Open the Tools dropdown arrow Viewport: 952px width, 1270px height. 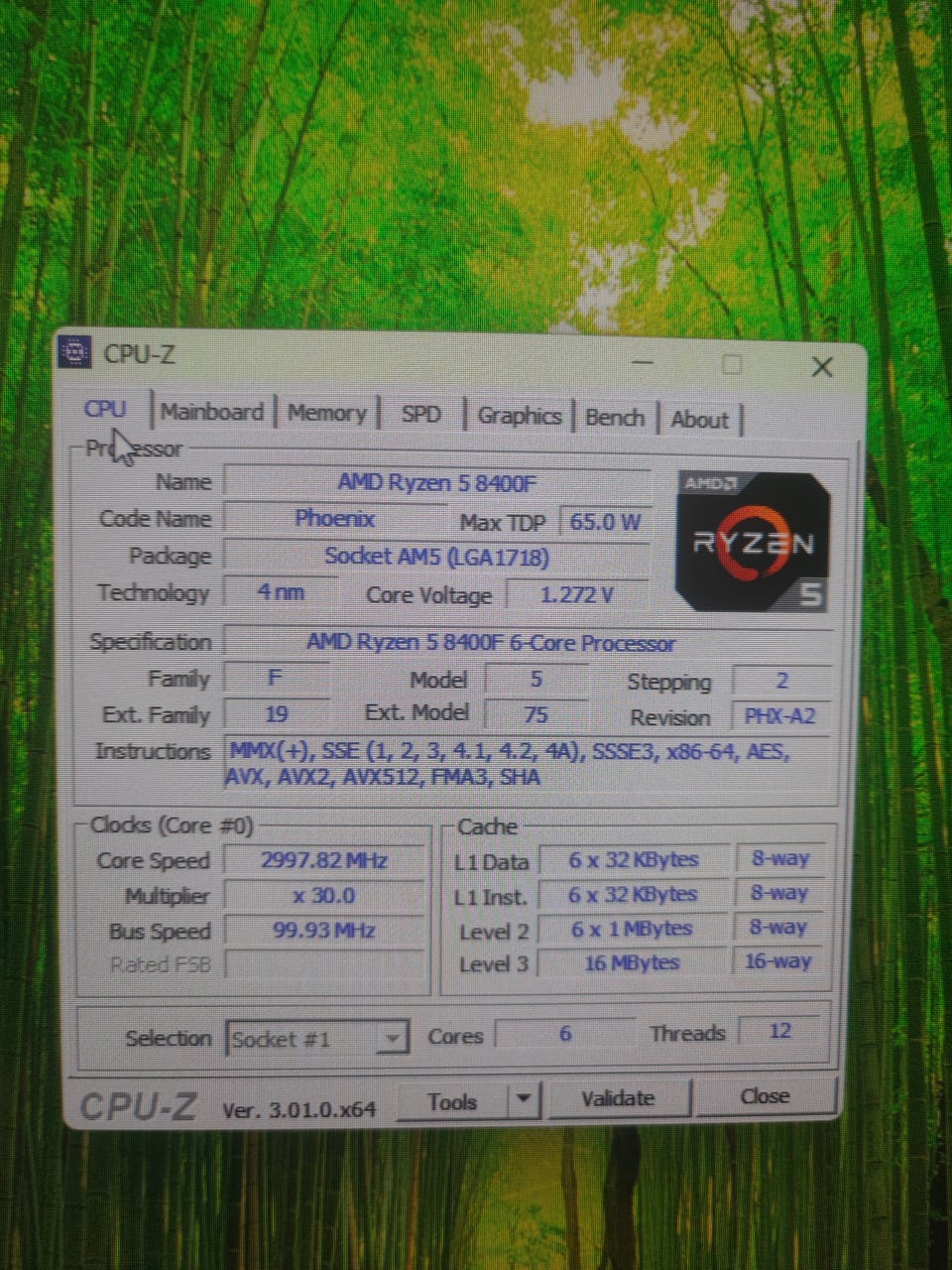tap(524, 1099)
